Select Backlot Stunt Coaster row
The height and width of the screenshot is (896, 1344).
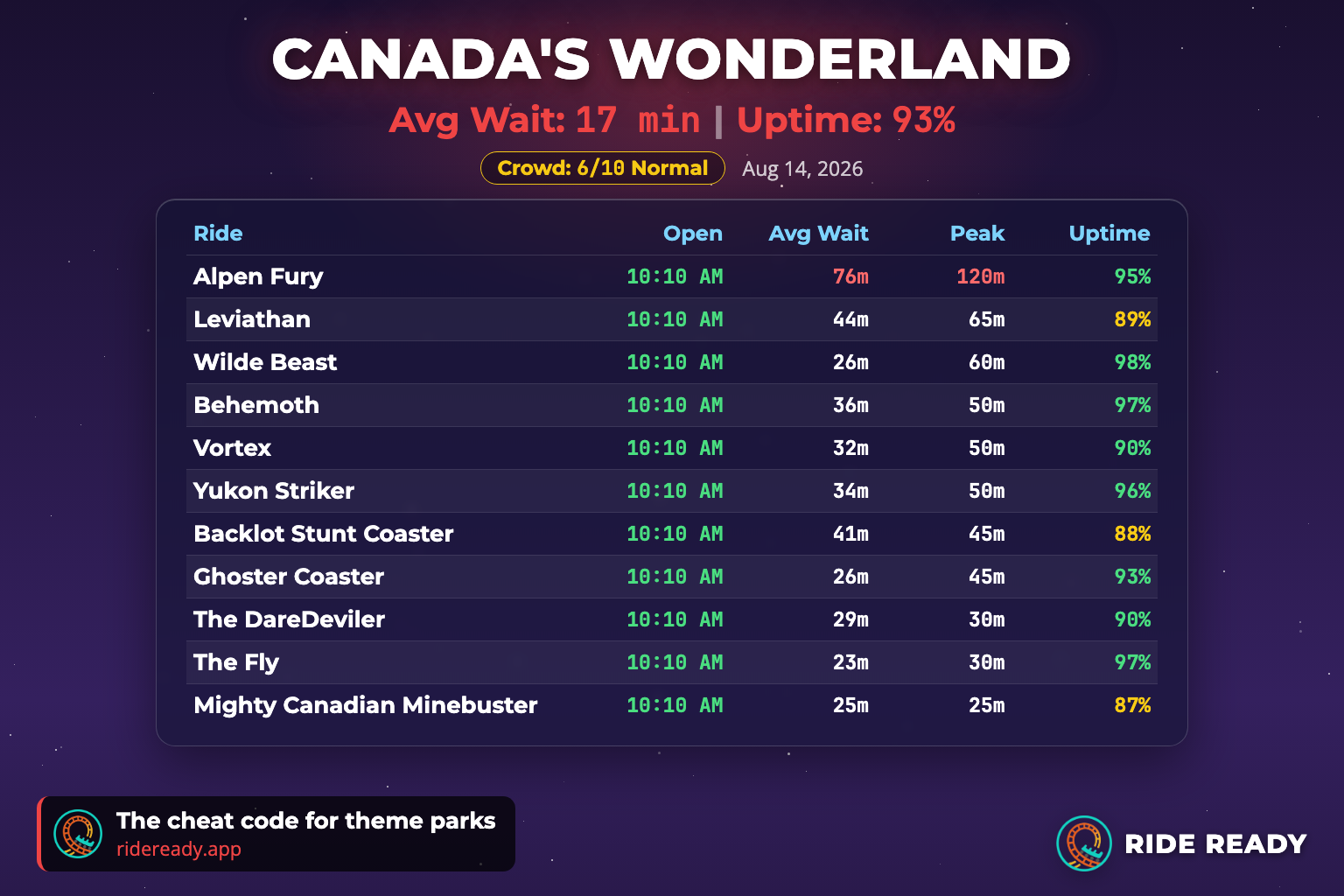pyautogui.click(x=672, y=534)
